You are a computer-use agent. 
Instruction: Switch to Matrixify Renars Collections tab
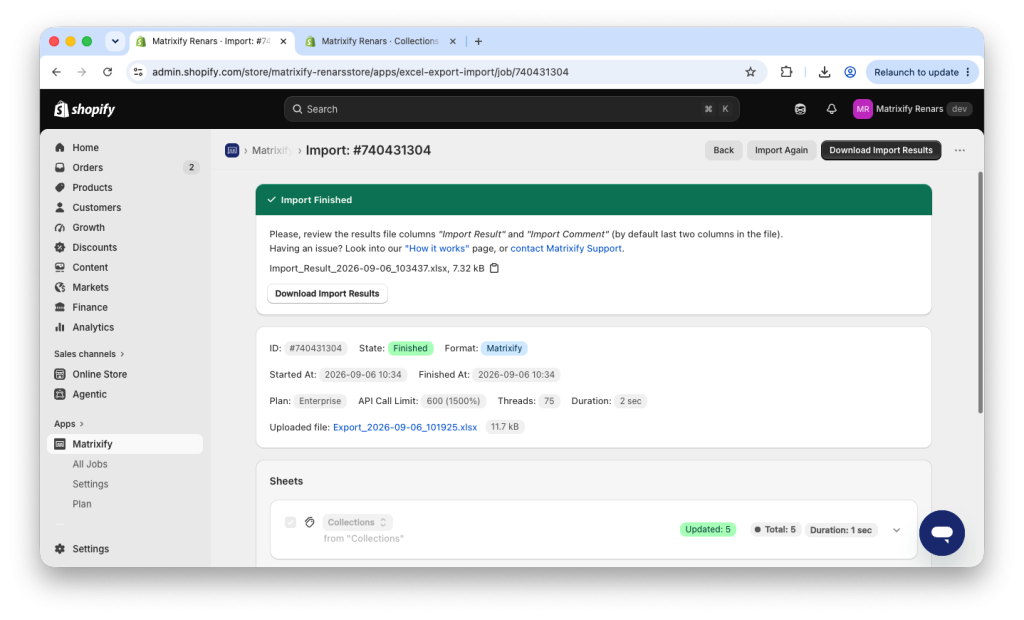(381, 41)
